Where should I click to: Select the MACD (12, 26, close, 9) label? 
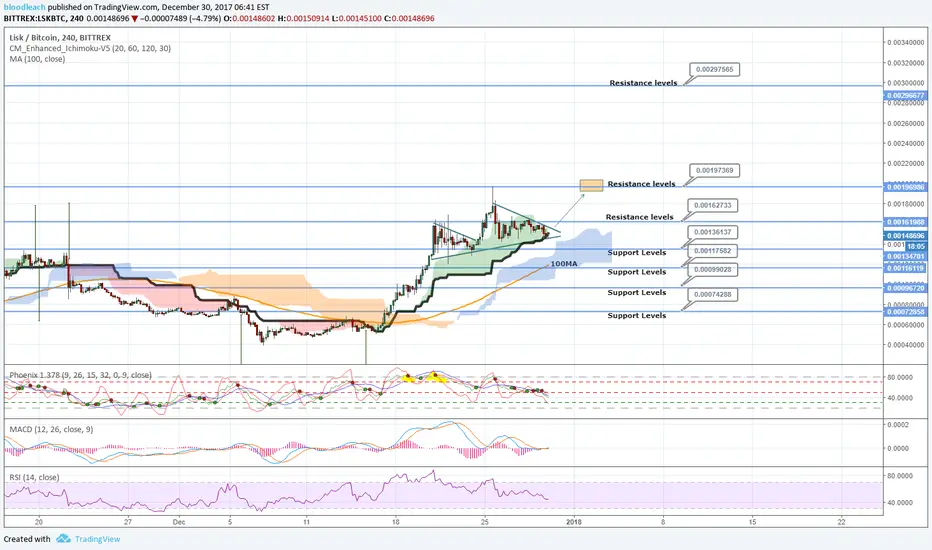(x=51, y=429)
